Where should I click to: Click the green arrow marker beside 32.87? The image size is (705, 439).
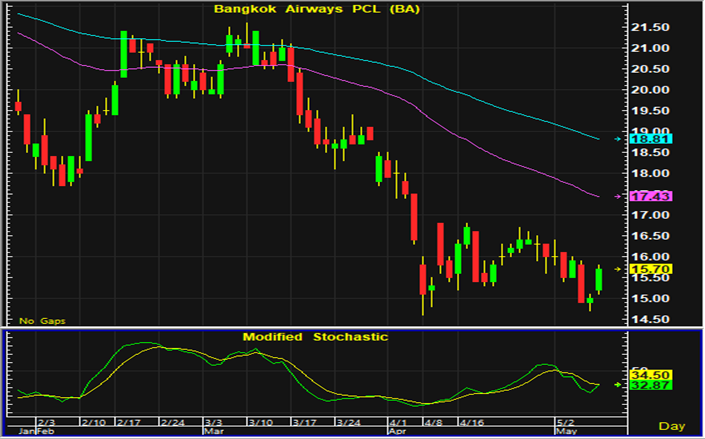(618, 385)
